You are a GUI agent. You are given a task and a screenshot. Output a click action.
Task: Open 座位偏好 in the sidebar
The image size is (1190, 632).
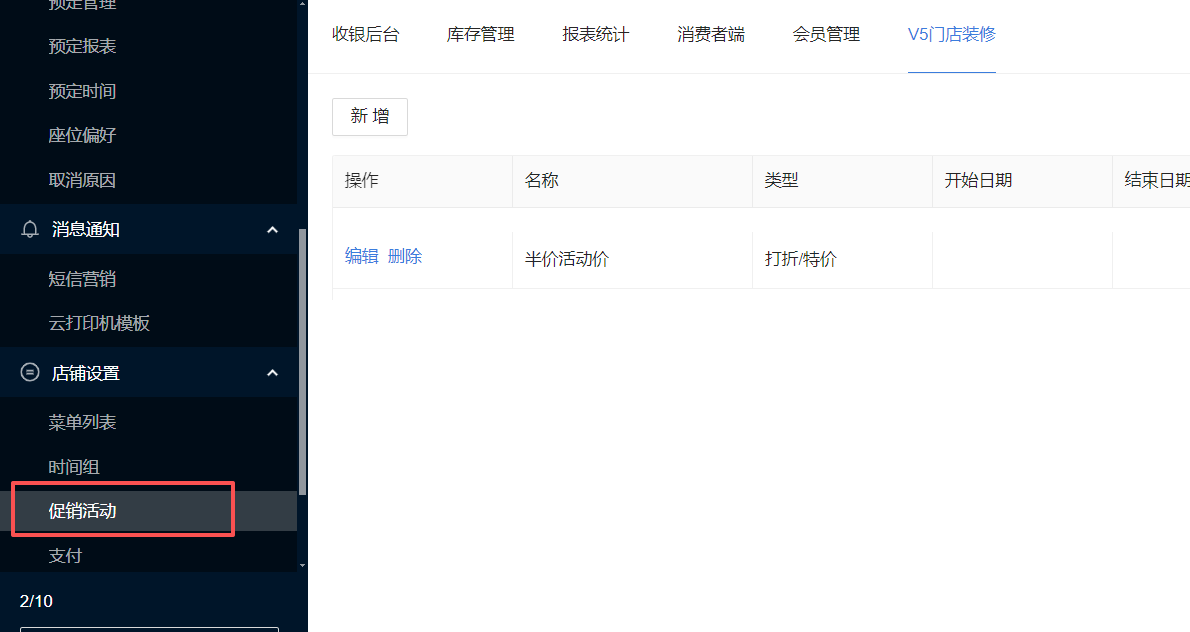(82, 135)
